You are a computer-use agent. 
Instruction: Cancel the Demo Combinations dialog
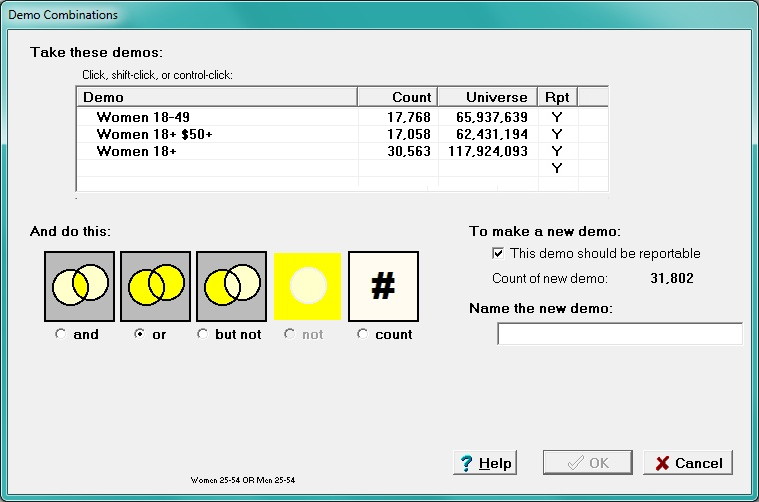pos(688,463)
